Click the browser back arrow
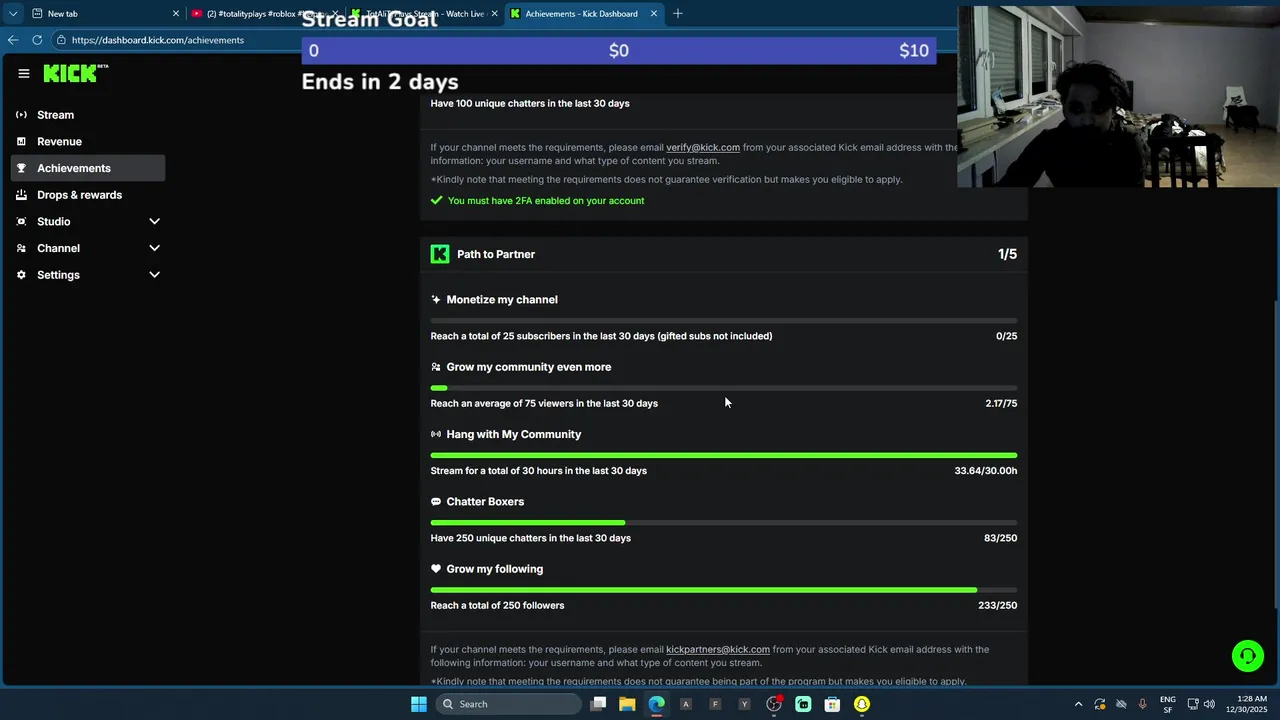 tap(12, 40)
